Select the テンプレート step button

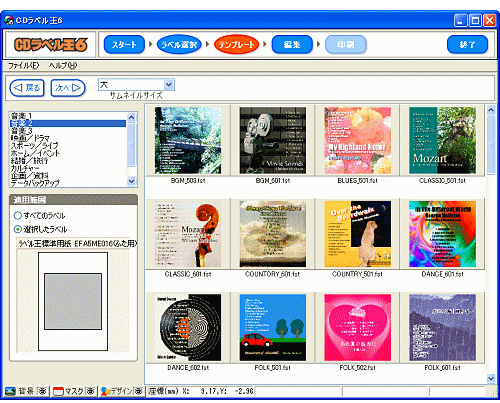point(236,44)
